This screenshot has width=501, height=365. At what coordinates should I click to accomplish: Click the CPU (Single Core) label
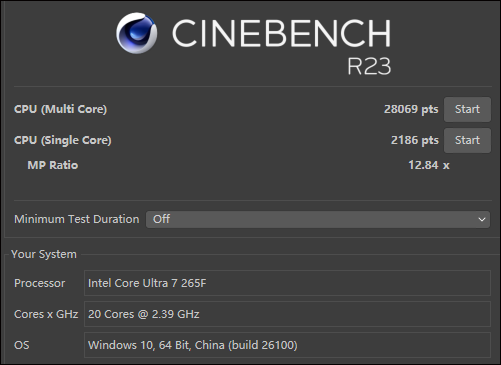[63, 140]
